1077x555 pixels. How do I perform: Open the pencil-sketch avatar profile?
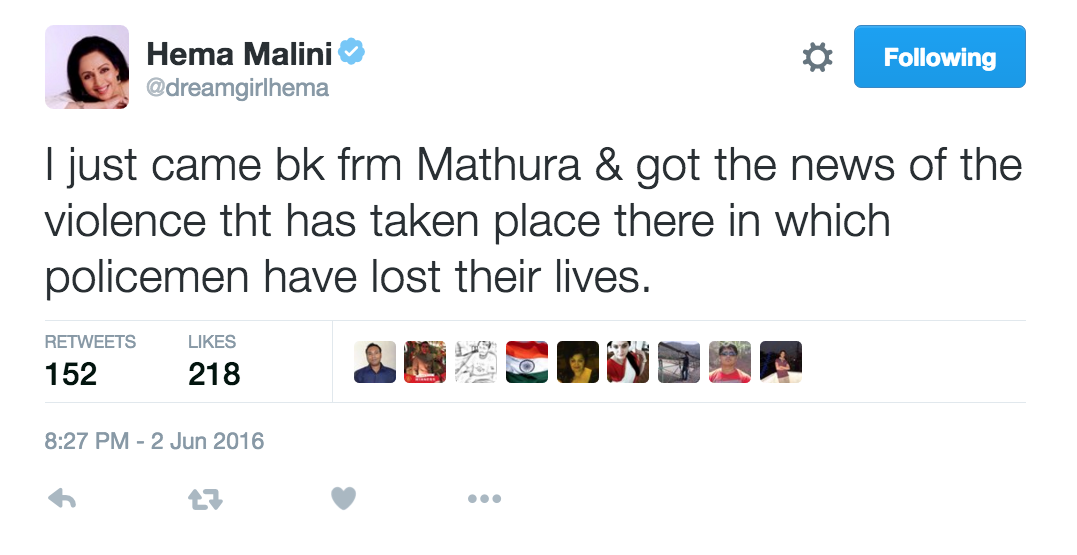(476, 363)
